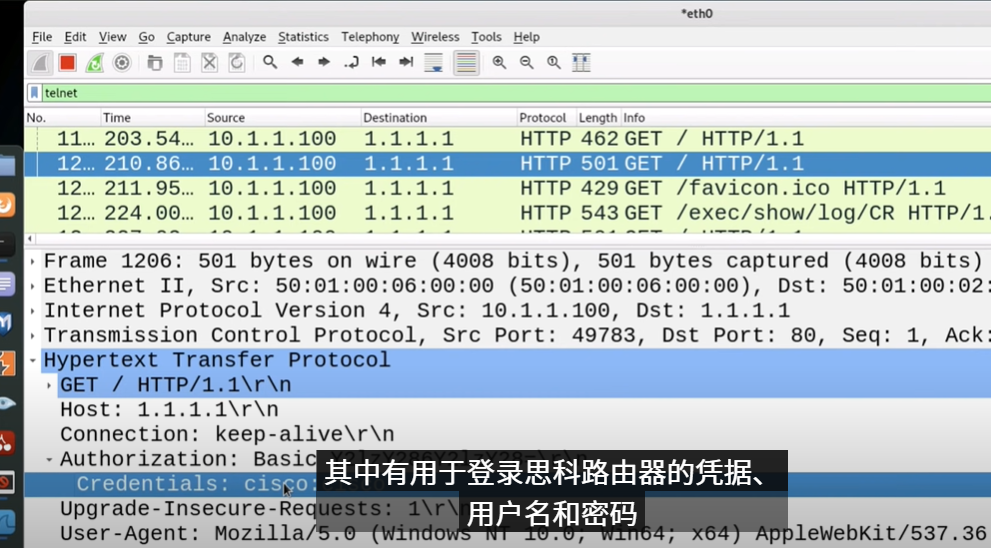The image size is (991, 548).
Task: Toggle packet list colorization
Action: [466, 63]
